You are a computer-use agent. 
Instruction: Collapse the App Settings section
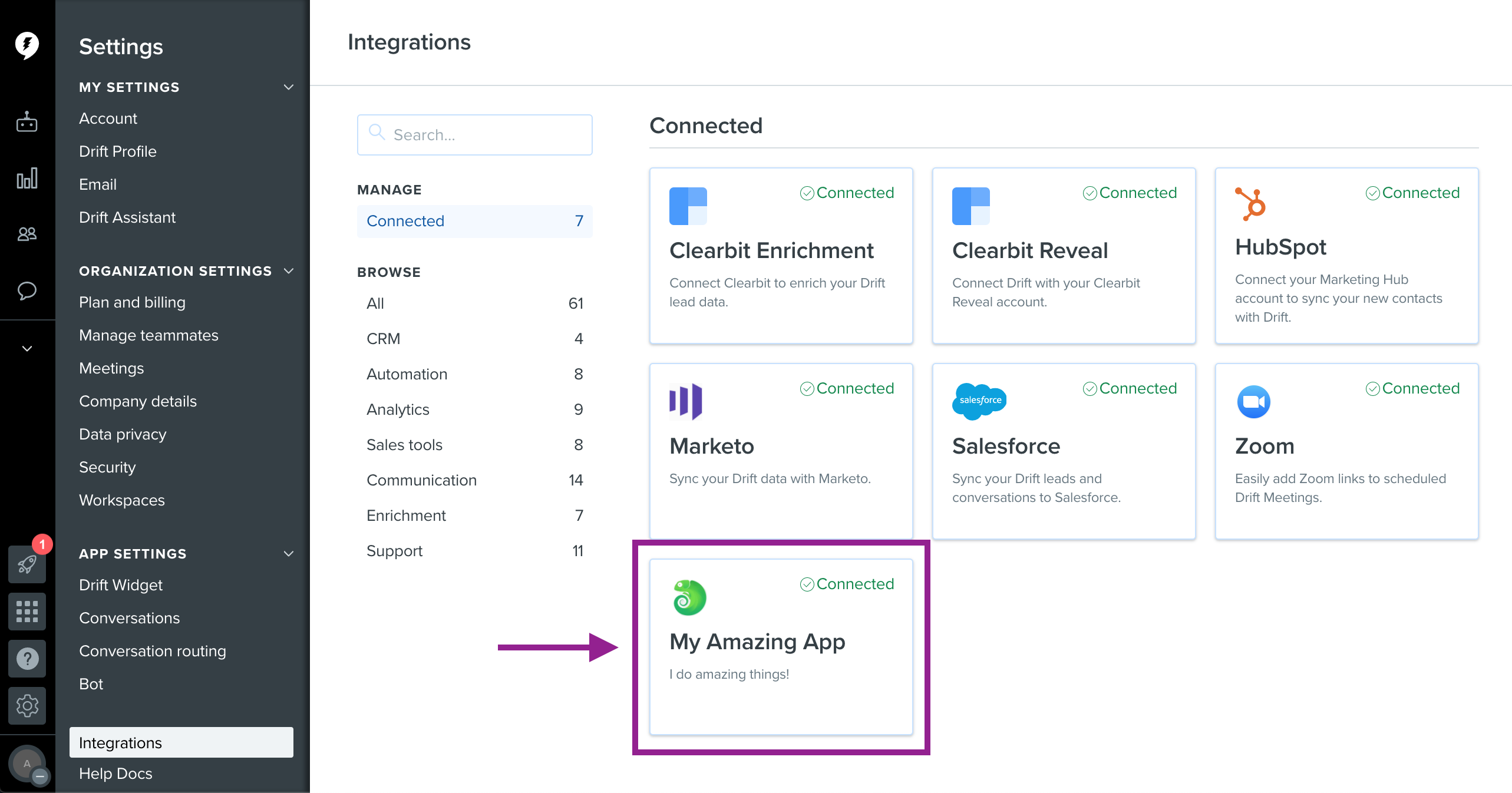coord(288,554)
